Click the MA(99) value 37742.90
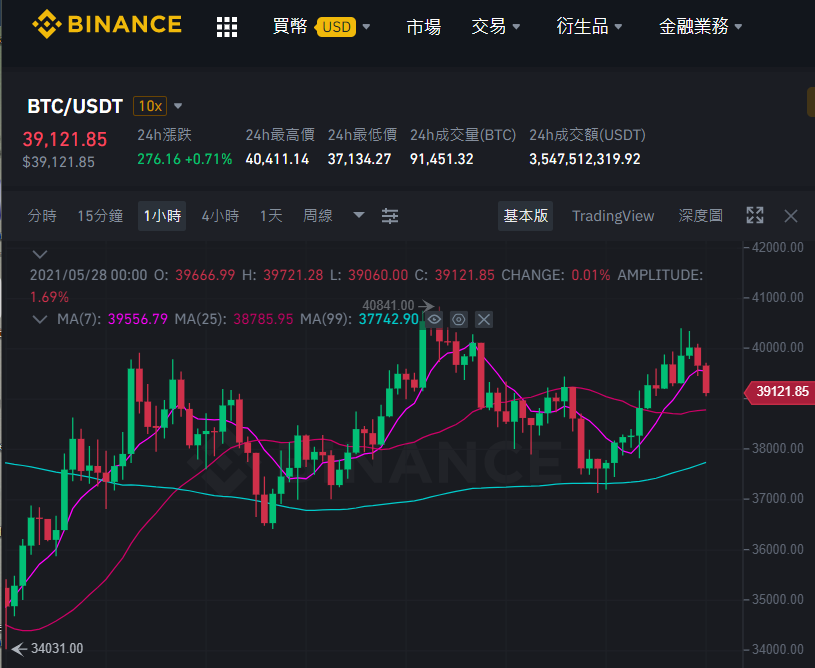Screen dimensions: 815x668 tap(389, 319)
